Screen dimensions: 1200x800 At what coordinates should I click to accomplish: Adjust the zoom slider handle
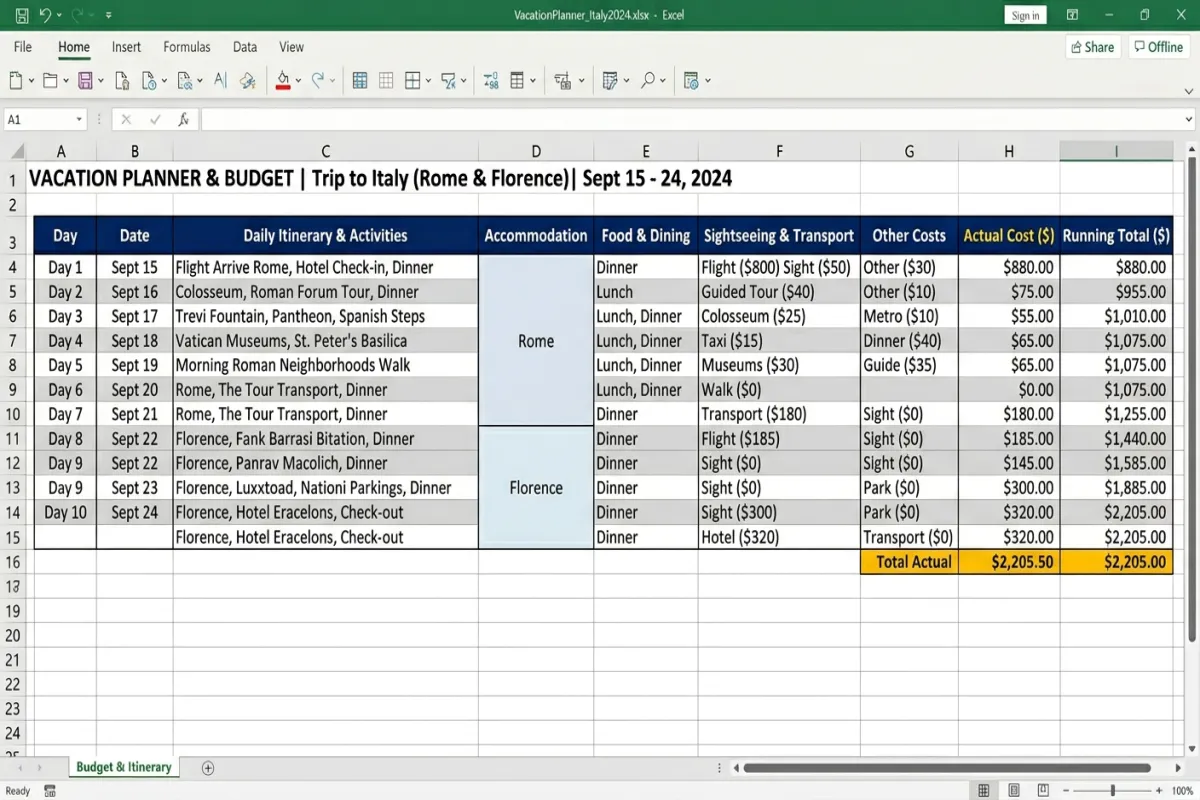point(1113,790)
